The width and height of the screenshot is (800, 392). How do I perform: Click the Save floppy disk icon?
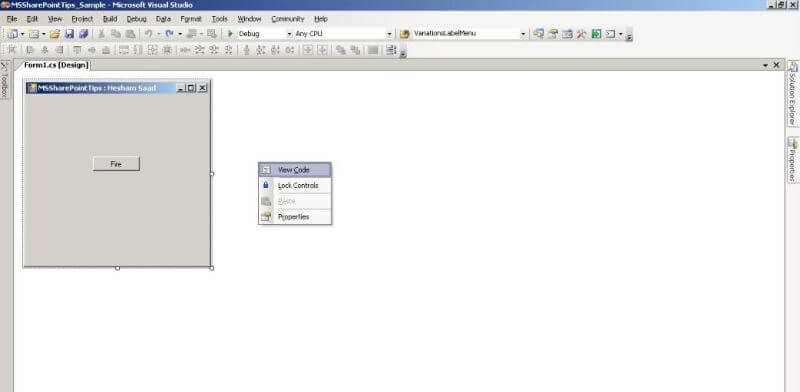pos(69,34)
